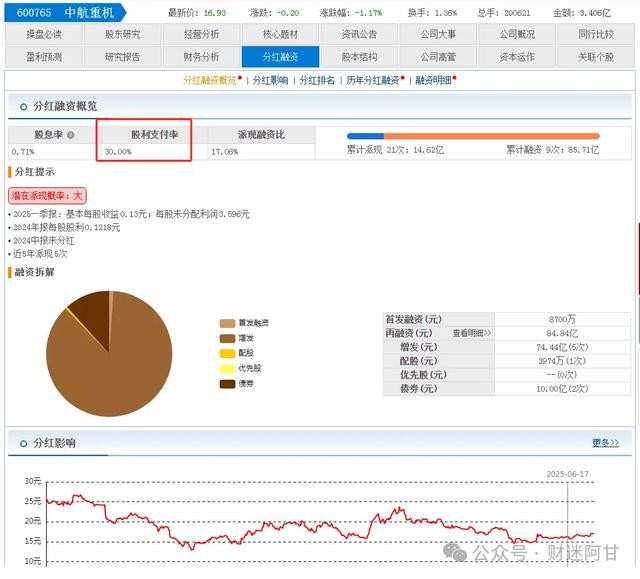Viewport: 640px width, 579px height.
Task: Click the 潜在派现概率：大 badge
Action: click(x=47, y=196)
